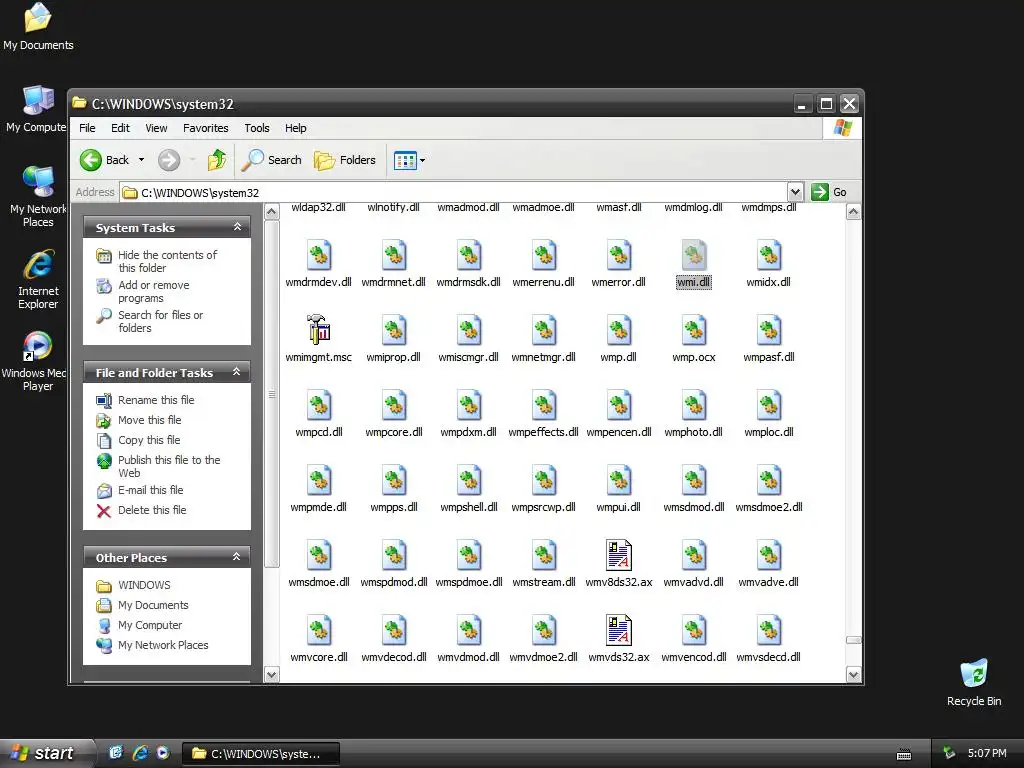The width and height of the screenshot is (1024, 768).
Task: Click Copy this file link
Action: pyautogui.click(x=149, y=440)
